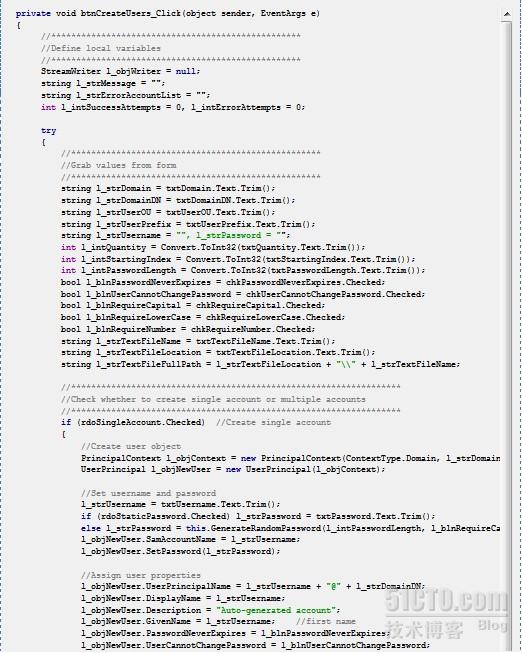This screenshot has height=653, width=522.
Task: Click the line declaring int l_intPasswordLength
Action: [243, 270]
